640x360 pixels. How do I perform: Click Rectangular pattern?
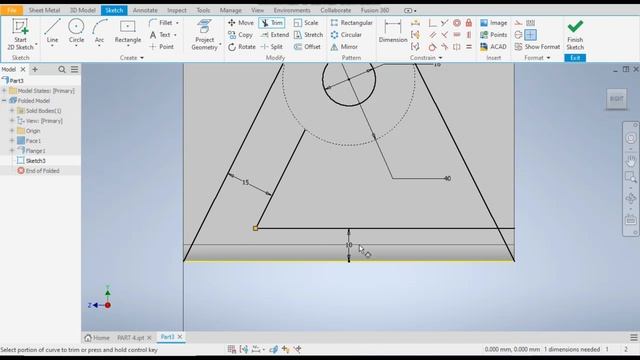pos(351,23)
